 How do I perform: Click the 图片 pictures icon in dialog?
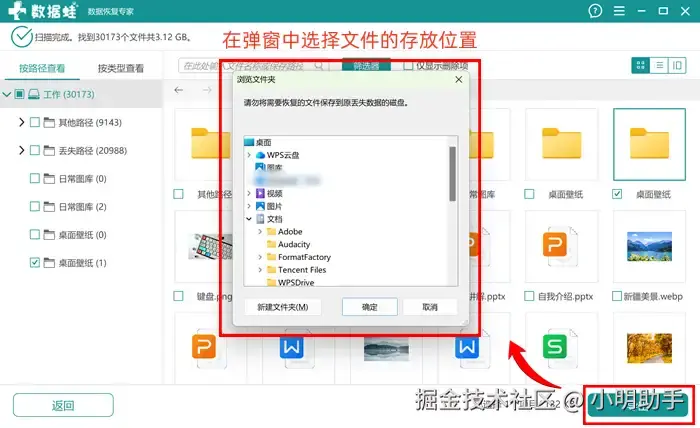[260, 206]
